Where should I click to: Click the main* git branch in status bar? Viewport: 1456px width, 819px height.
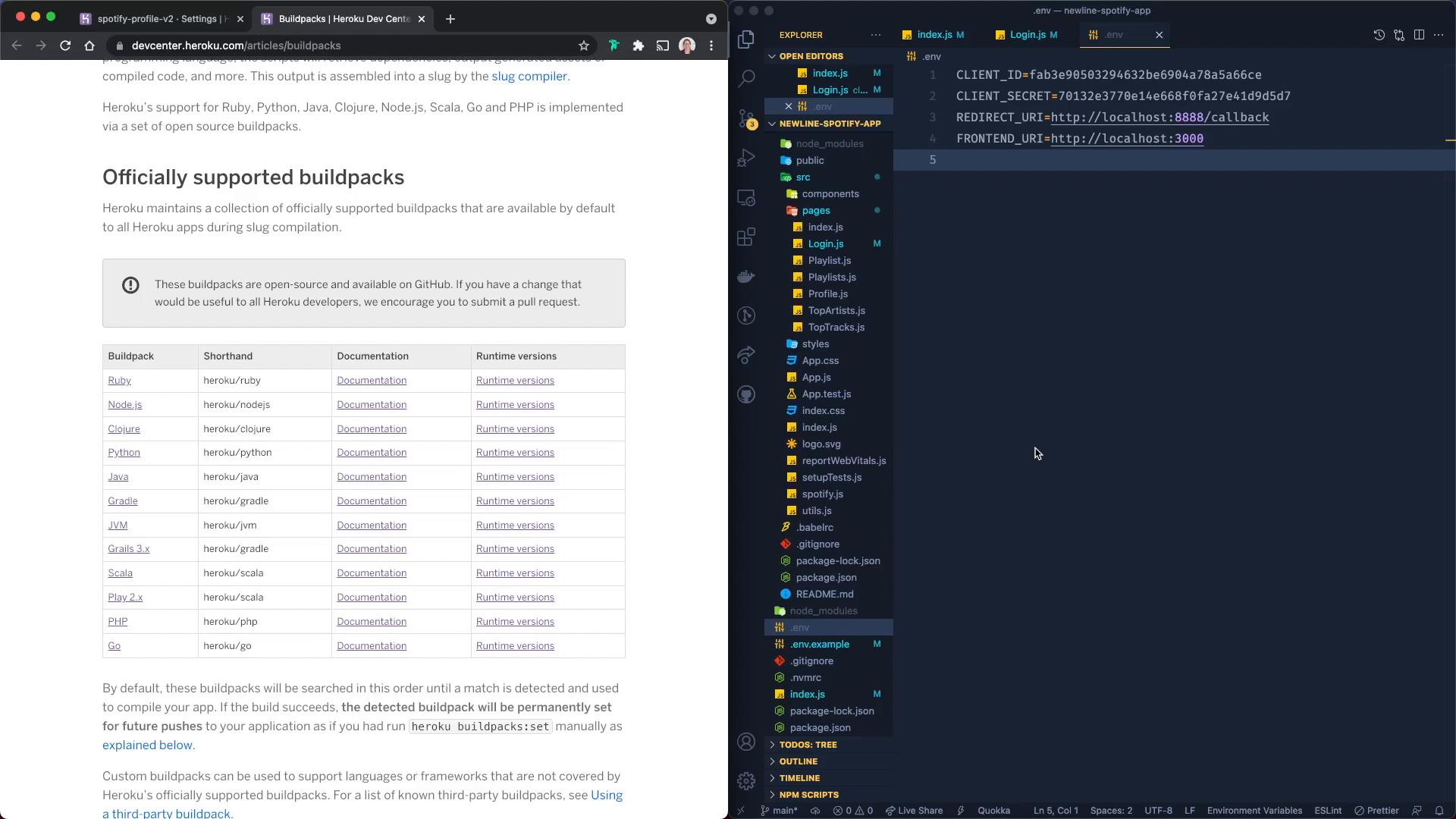[x=779, y=811]
